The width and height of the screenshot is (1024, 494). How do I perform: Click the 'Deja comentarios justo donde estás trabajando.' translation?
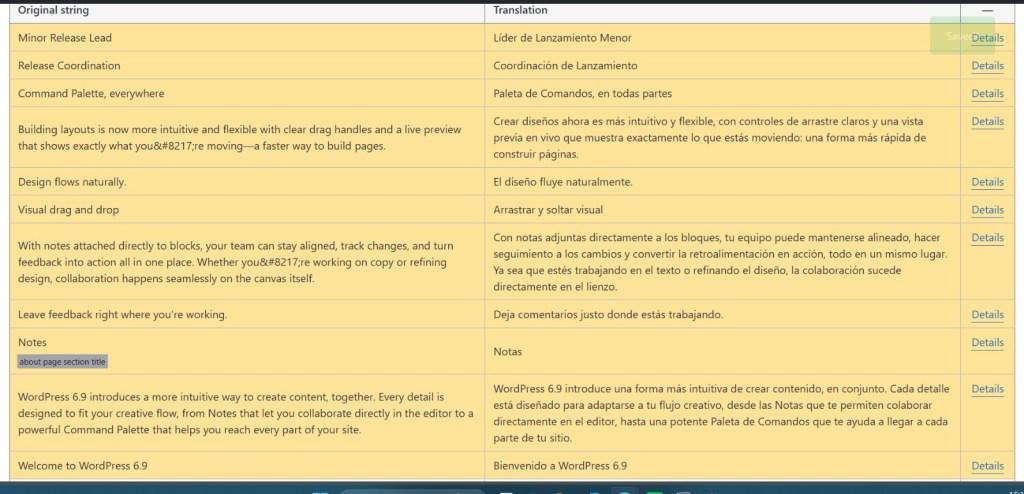608,315
